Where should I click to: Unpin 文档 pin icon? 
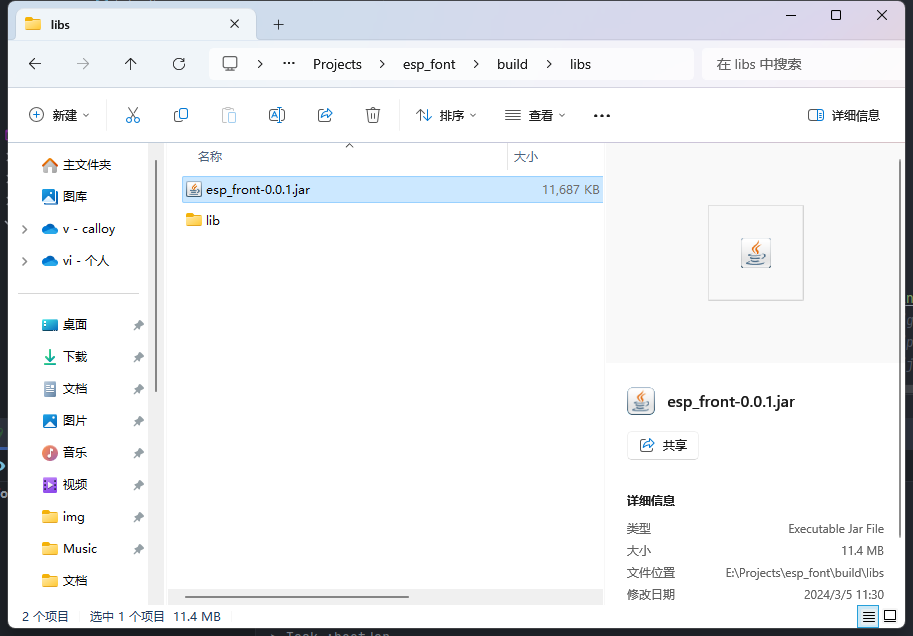click(x=138, y=389)
